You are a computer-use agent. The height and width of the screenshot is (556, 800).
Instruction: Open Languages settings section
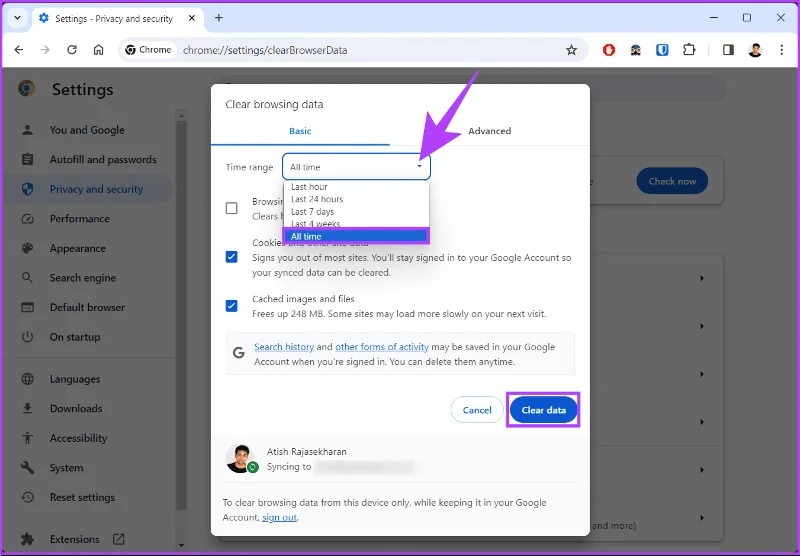pos(74,379)
